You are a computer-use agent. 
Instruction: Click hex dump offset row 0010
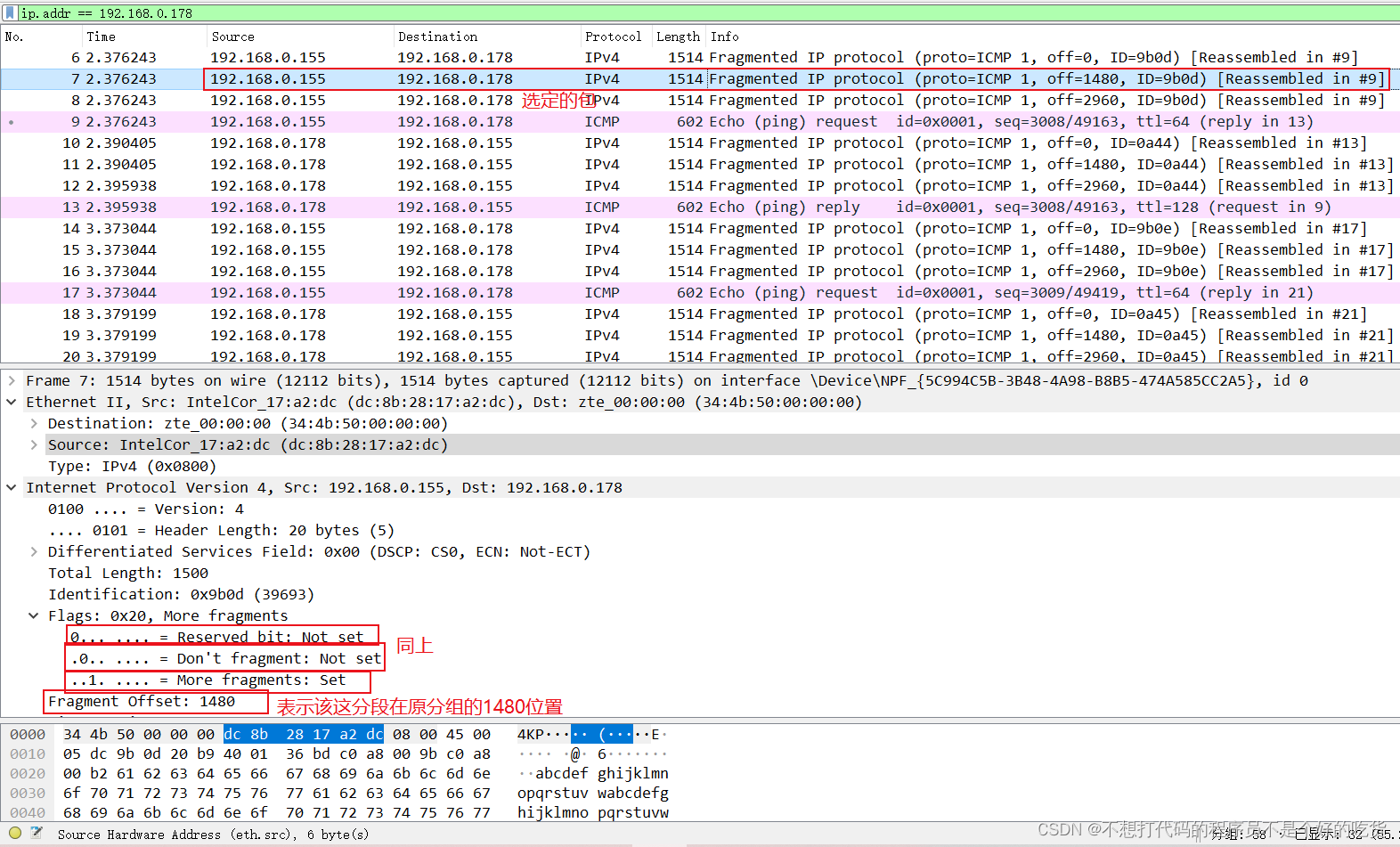[x=28, y=753]
